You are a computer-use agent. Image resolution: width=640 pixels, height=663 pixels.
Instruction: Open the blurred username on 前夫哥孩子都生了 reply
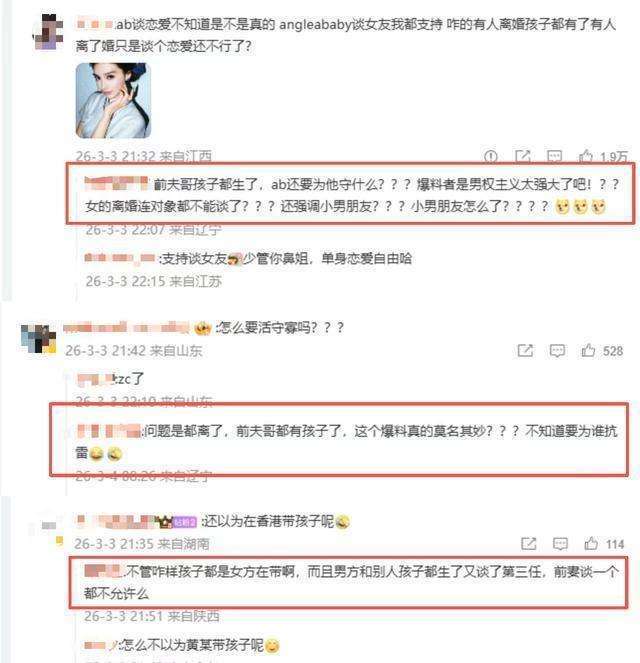pyautogui.click(x=116, y=184)
